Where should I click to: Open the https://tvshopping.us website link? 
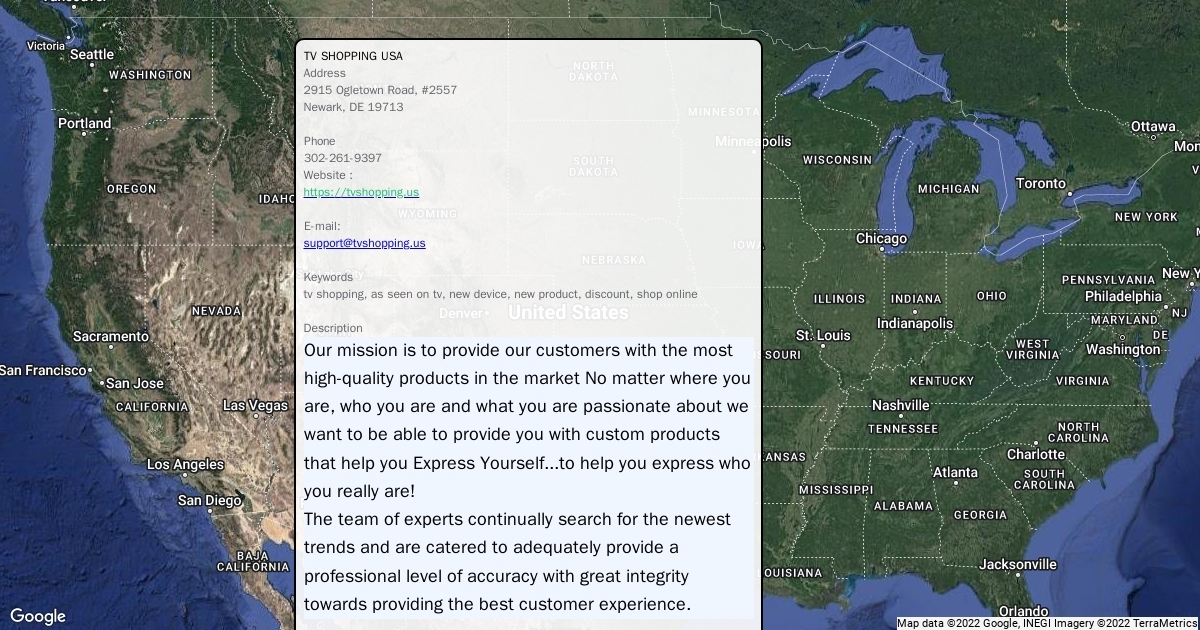[x=361, y=192]
